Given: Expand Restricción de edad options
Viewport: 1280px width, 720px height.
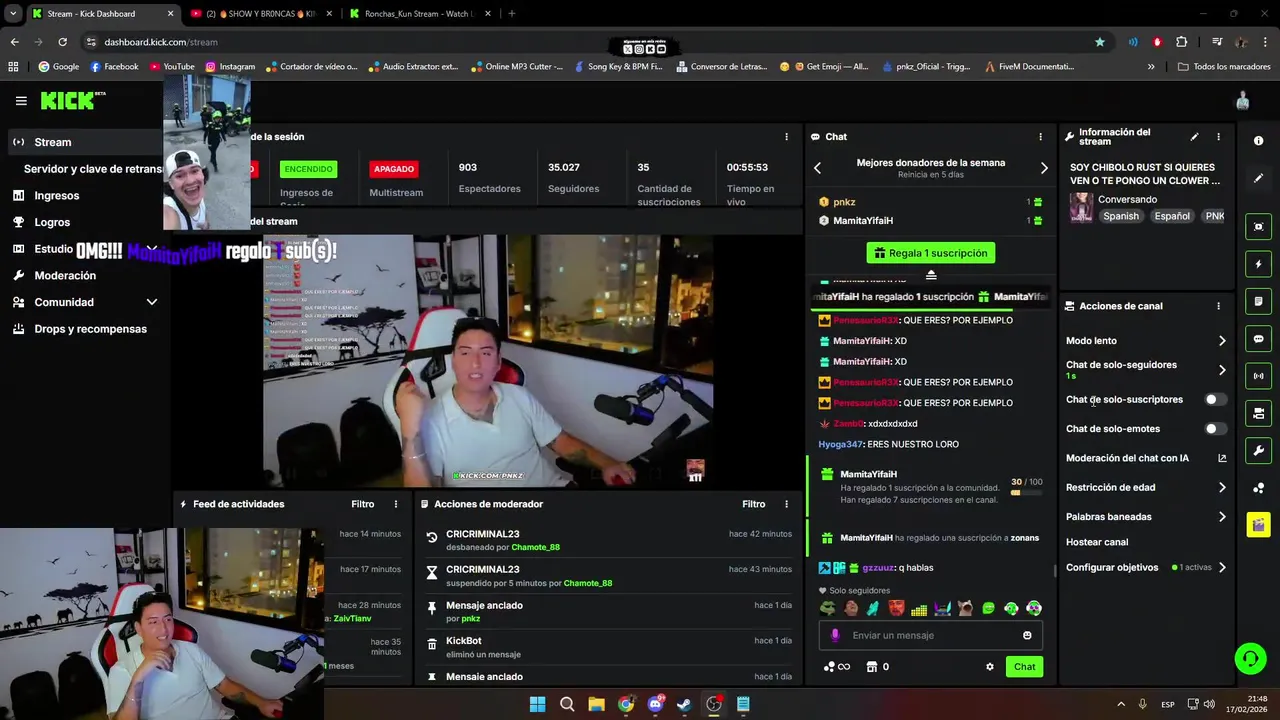Looking at the screenshot, I should (1222, 488).
